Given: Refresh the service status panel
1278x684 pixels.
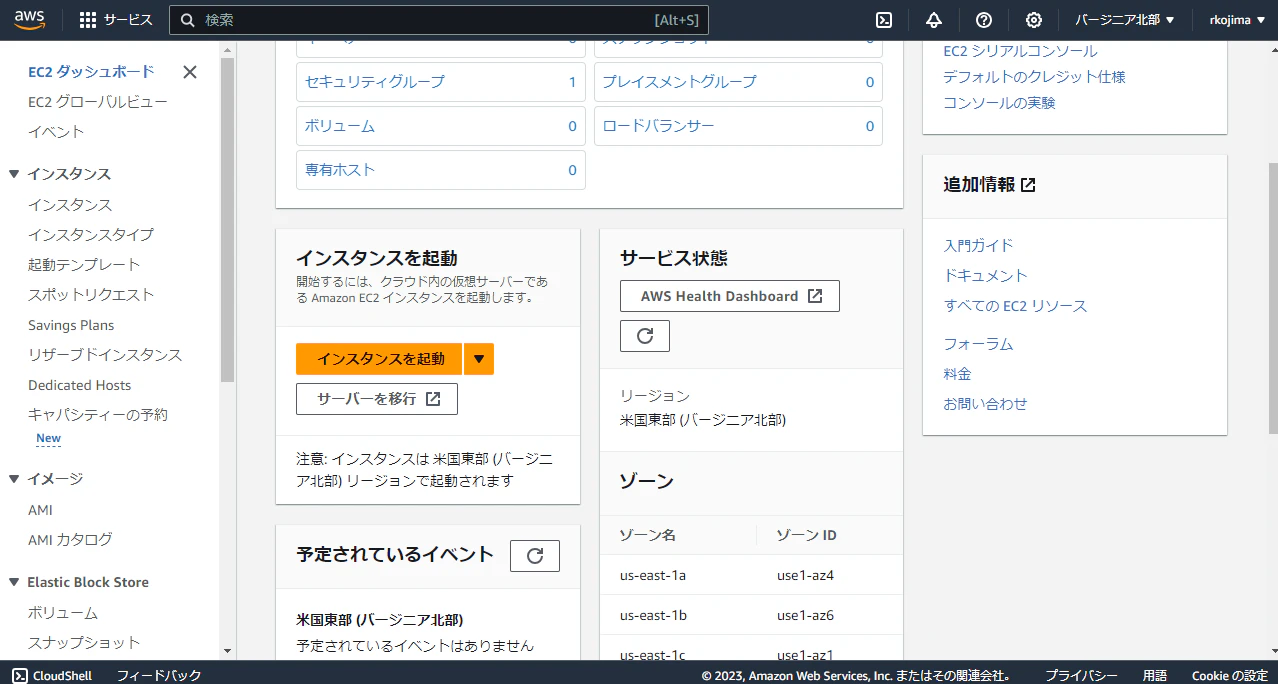Looking at the screenshot, I should click(x=645, y=336).
